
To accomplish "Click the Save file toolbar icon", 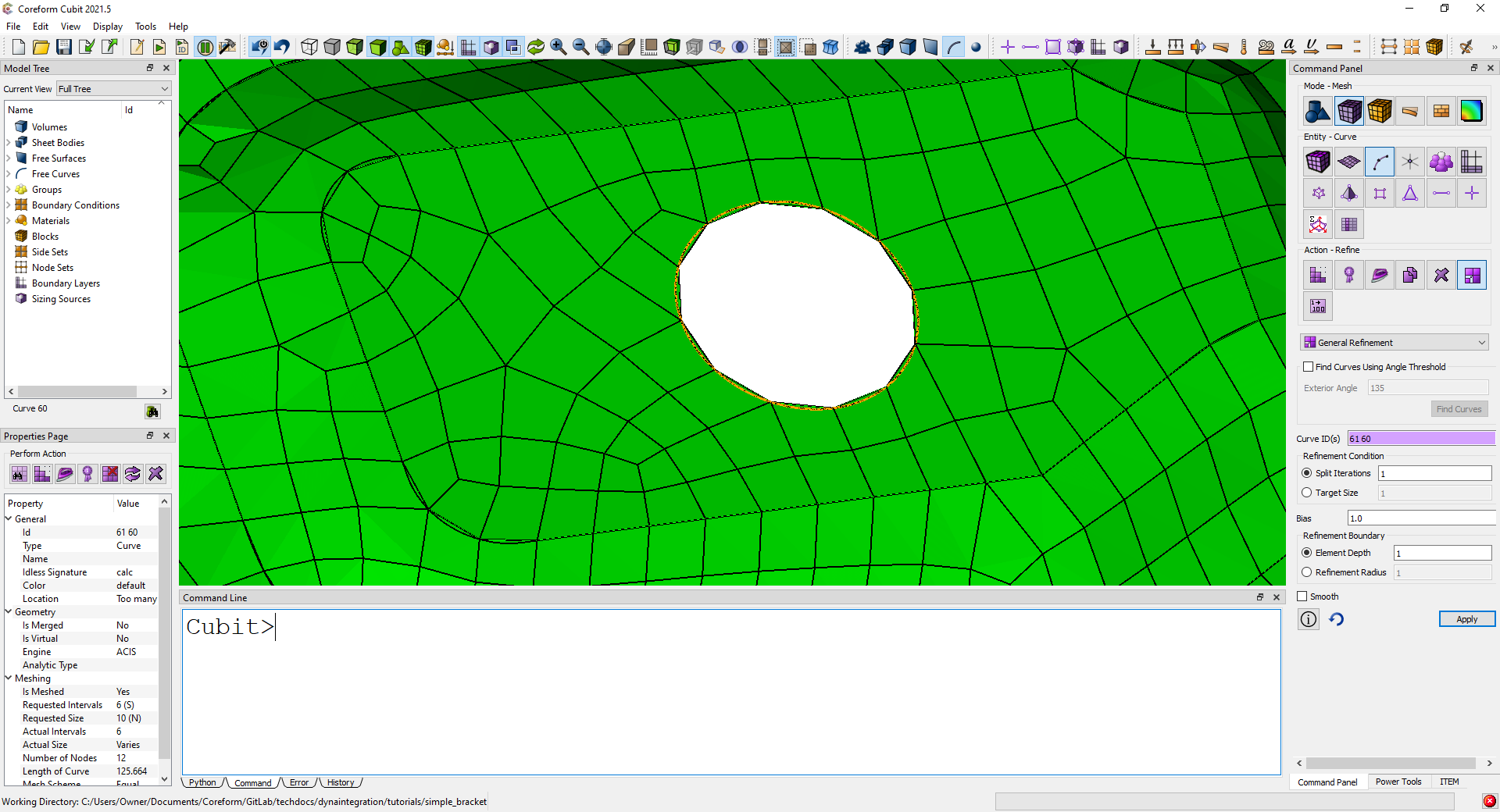I will point(64,47).
